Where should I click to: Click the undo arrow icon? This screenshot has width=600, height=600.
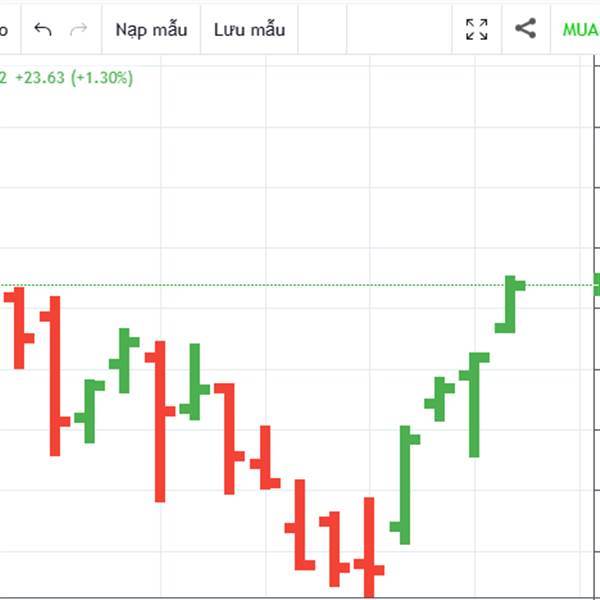[x=42, y=29]
